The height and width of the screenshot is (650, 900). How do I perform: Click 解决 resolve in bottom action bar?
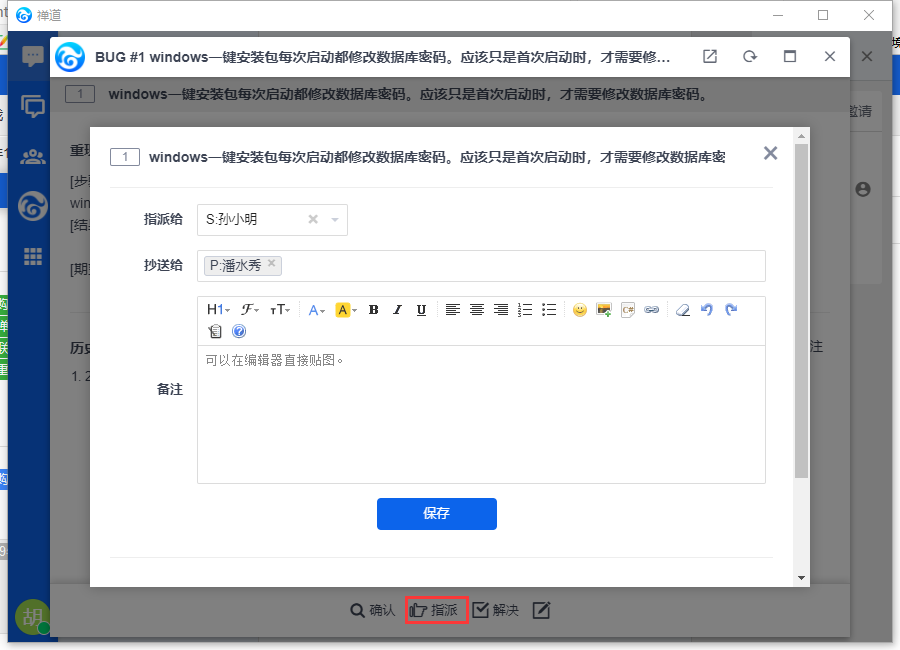point(496,610)
